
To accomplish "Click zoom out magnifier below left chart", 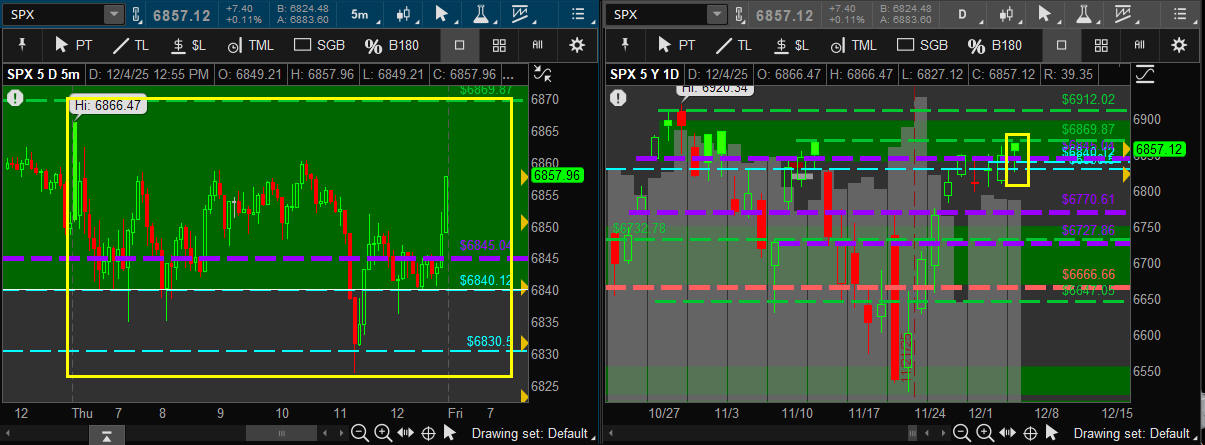I will click(361, 432).
